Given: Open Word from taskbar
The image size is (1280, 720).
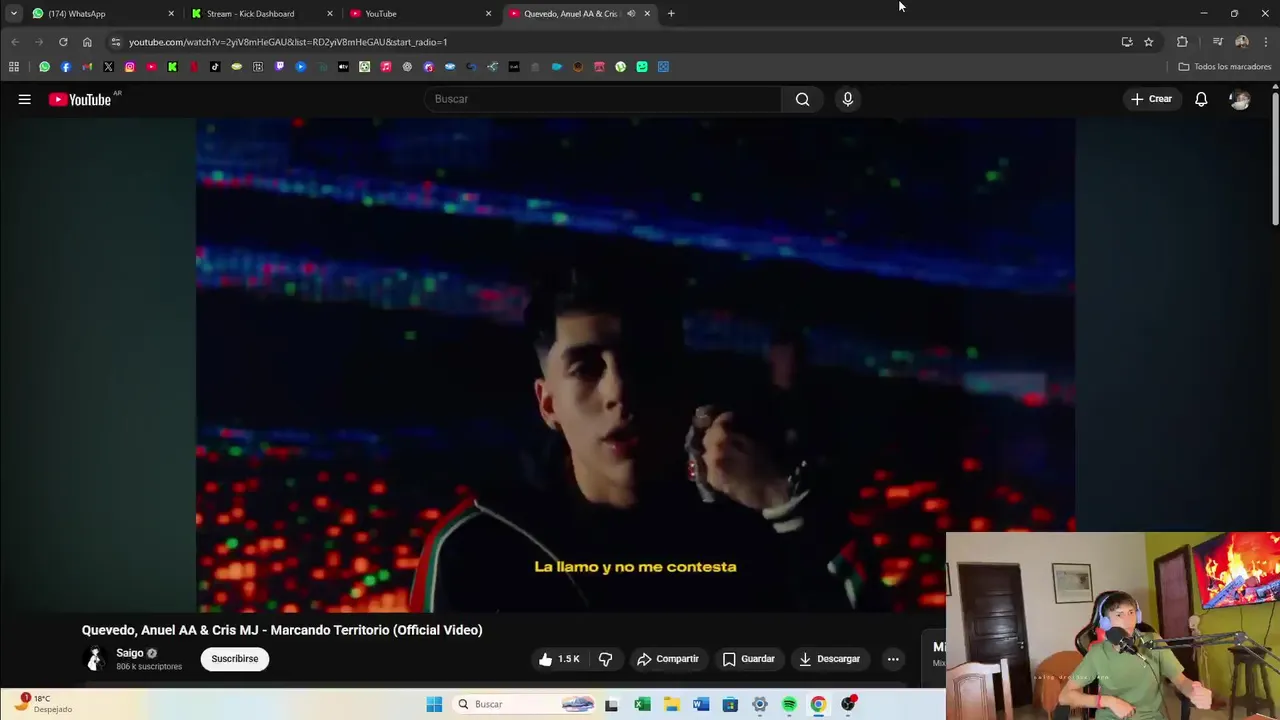Looking at the screenshot, I should (701, 704).
